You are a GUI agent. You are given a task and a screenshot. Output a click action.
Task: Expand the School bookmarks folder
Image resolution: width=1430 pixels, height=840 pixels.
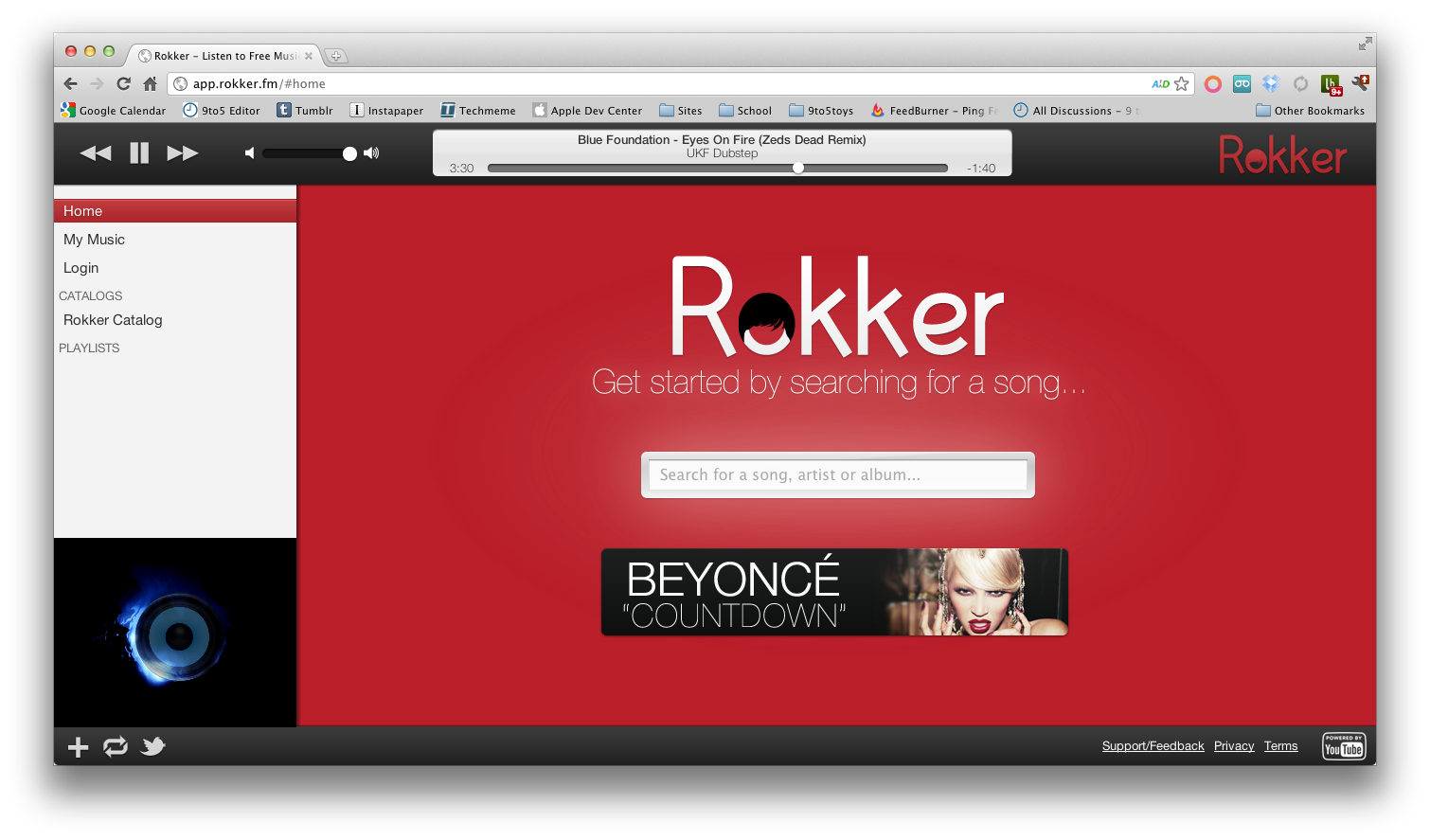pyautogui.click(x=745, y=111)
